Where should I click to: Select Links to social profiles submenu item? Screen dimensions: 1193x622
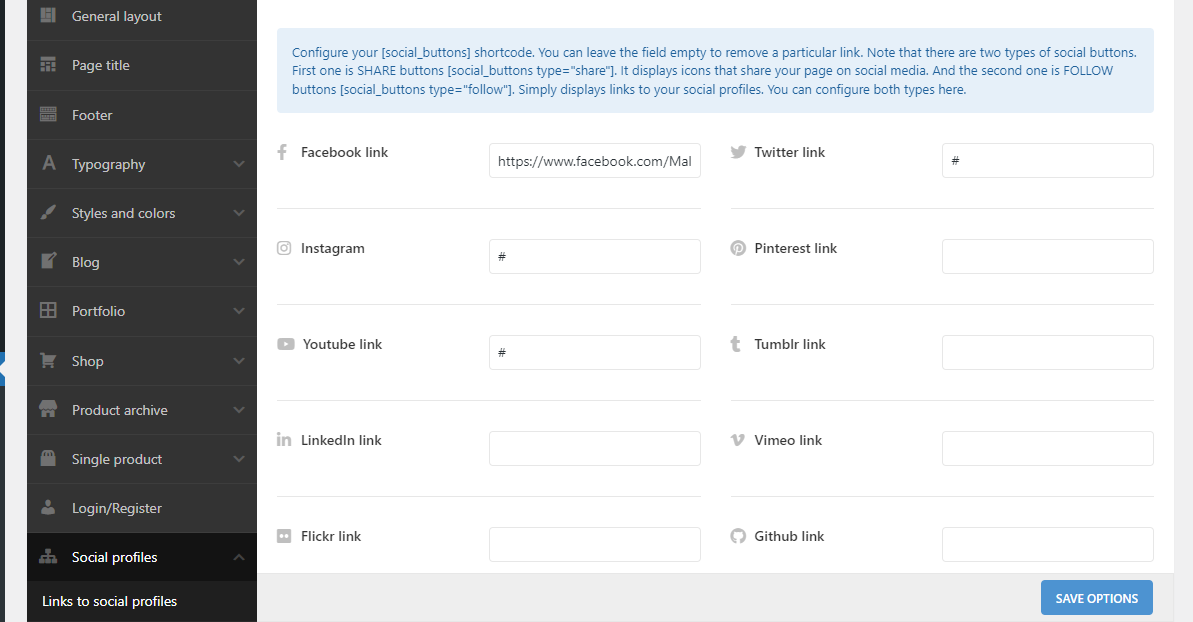coord(110,601)
